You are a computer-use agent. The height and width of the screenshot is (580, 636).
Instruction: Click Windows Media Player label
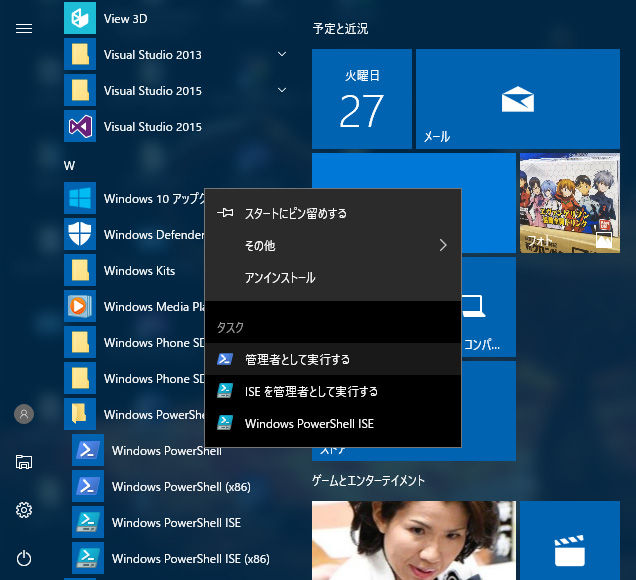(x=154, y=307)
